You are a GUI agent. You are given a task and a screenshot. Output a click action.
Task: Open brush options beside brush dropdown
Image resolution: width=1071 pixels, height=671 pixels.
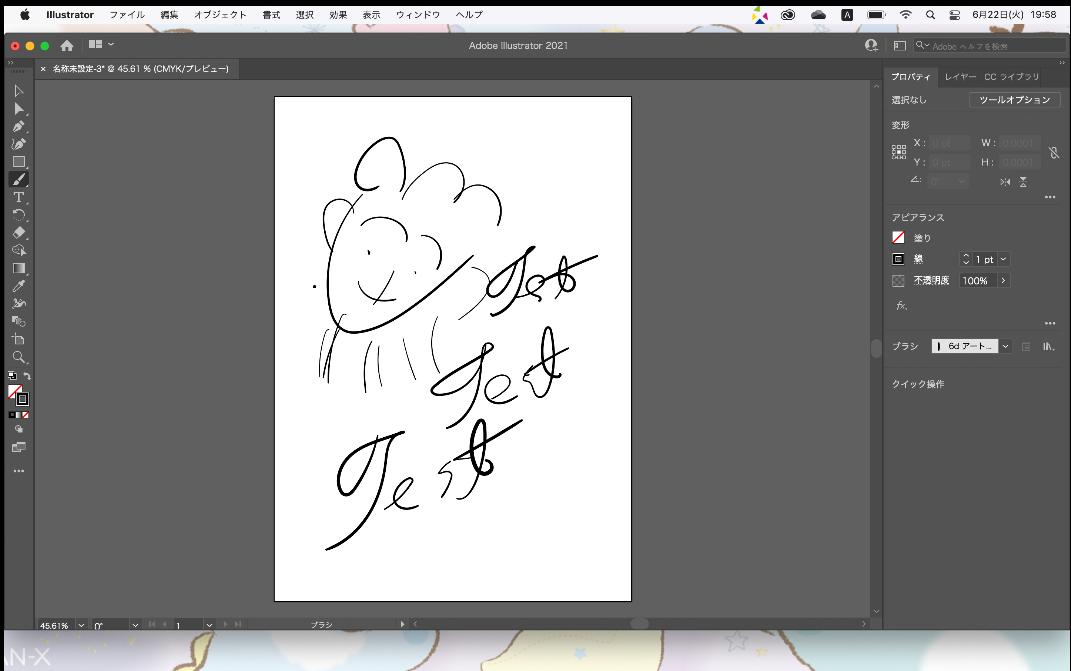[1026, 346]
